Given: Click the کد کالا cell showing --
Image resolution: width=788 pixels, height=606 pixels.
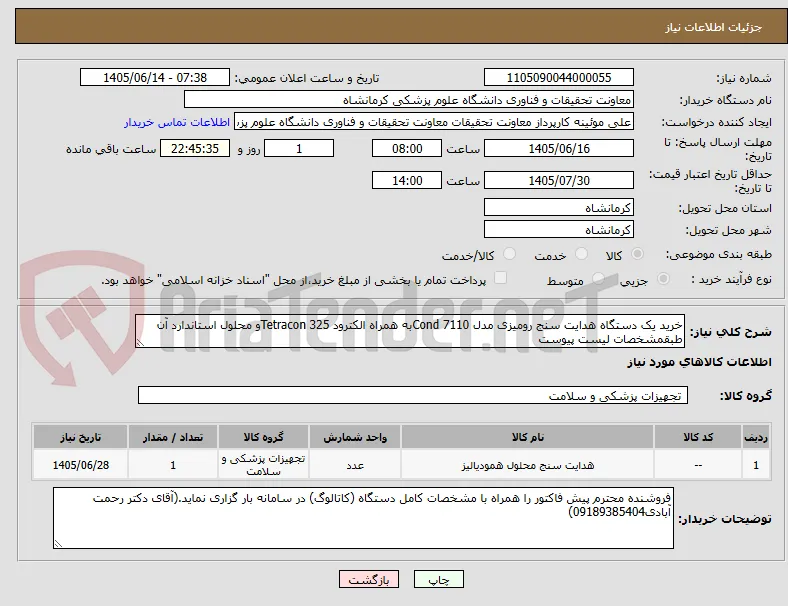Looking at the screenshot, I should (698, 465).
